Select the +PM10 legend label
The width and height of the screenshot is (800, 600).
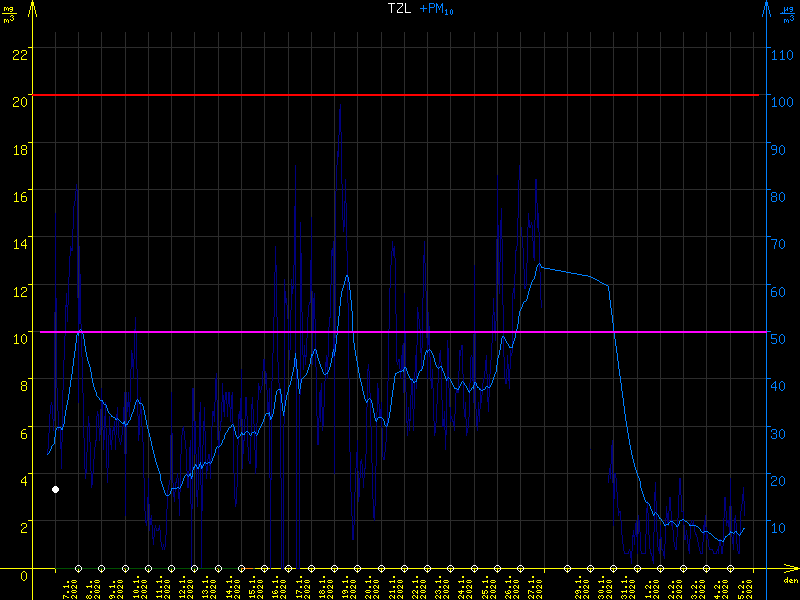coord(436,9)
